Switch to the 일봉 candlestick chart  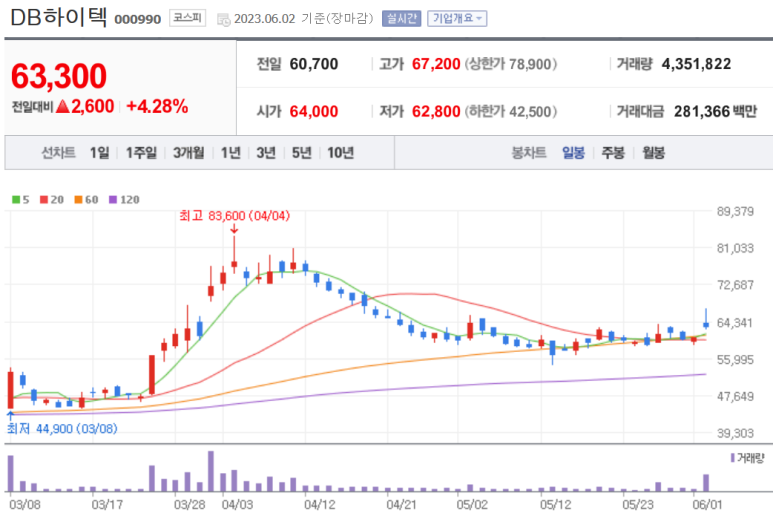[573, 153]
